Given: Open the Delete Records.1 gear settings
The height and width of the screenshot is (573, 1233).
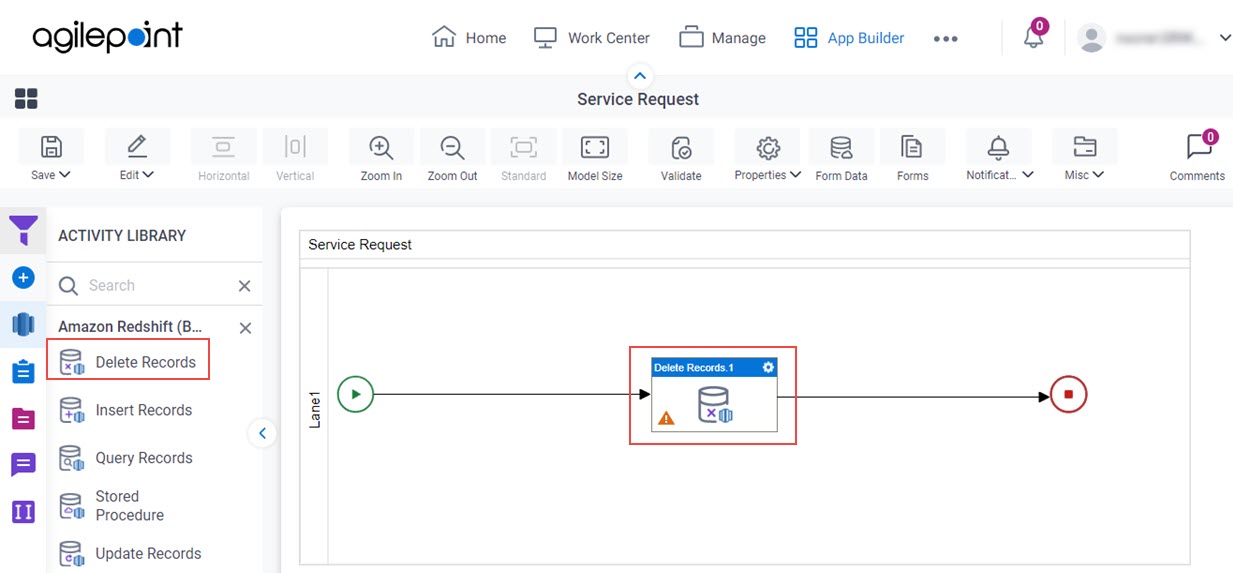Looking at the screenshot, I should click(x=768, y=367).
